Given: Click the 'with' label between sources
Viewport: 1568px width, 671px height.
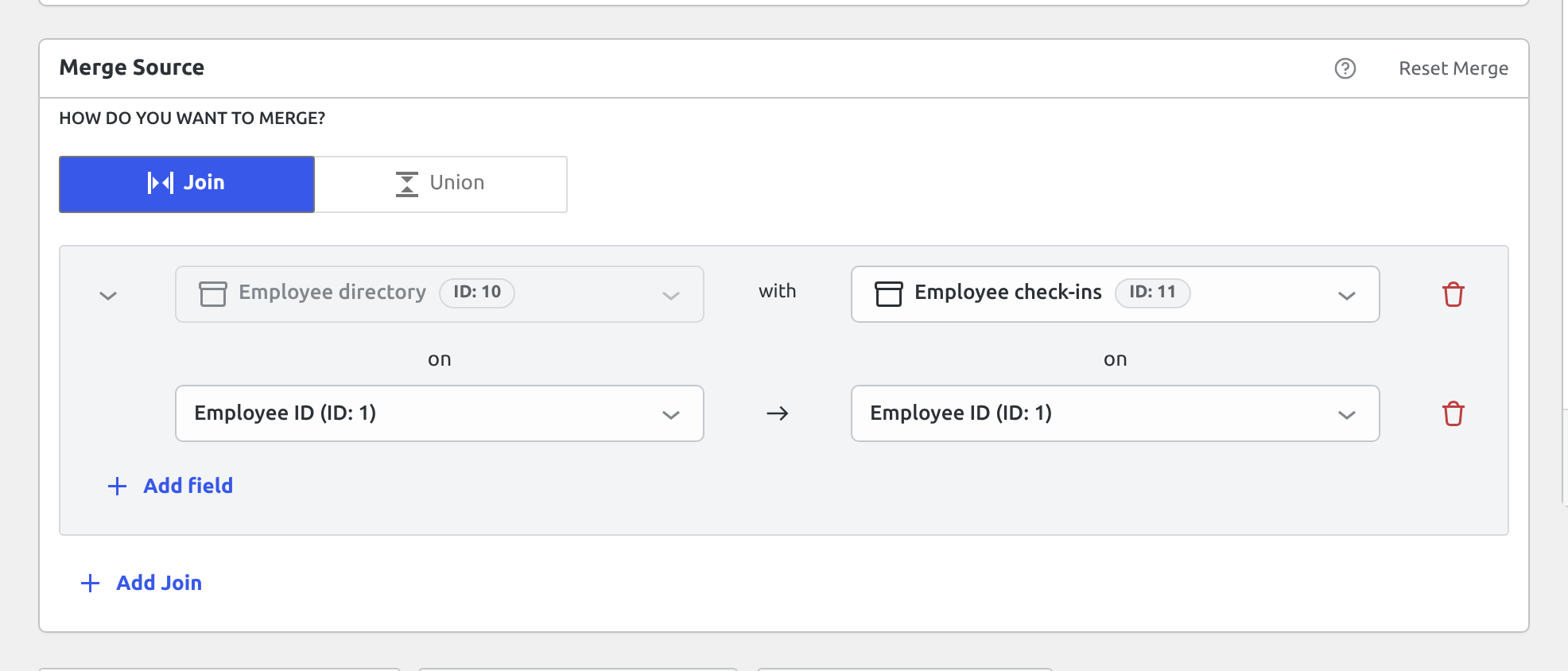Looking at the screenshot, I should pyautogui.click(x=778, y=292).
